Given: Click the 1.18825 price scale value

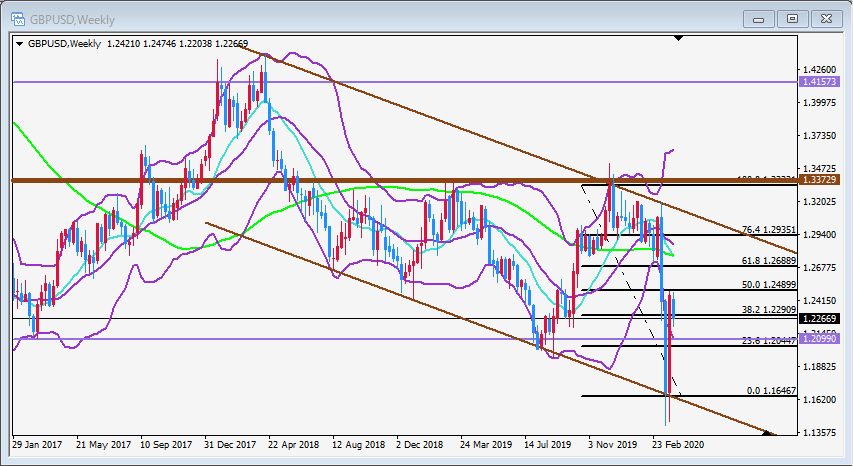Looking at the screenshot, I should coord(819,366).
